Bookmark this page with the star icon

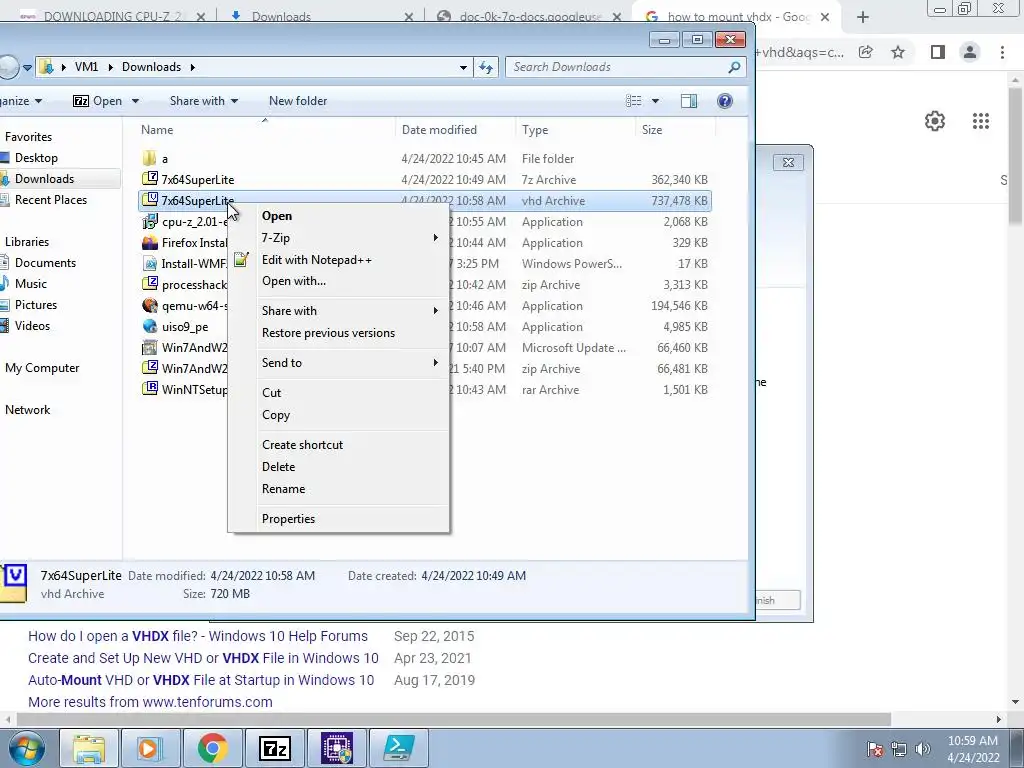pyautogui.click(x=898, y=52)
